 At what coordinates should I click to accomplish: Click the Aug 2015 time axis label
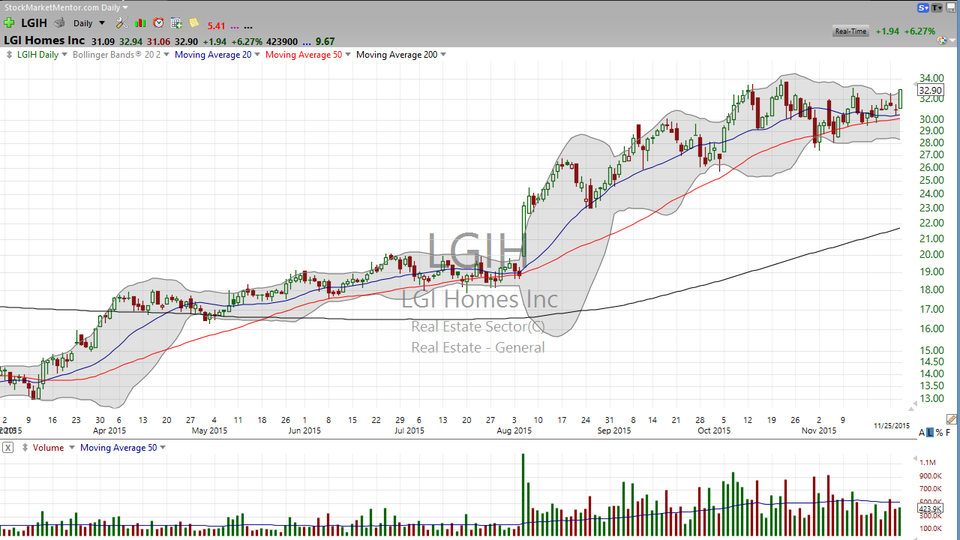514,430
